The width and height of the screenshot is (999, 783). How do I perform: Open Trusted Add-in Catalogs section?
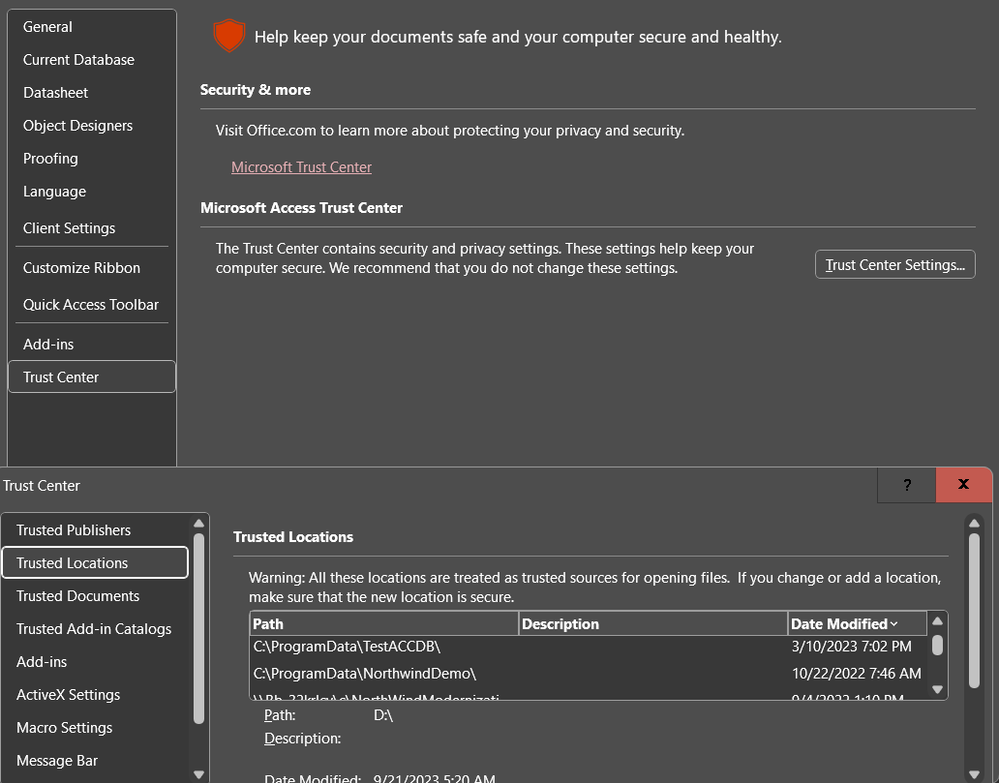[x=94, y=629]
